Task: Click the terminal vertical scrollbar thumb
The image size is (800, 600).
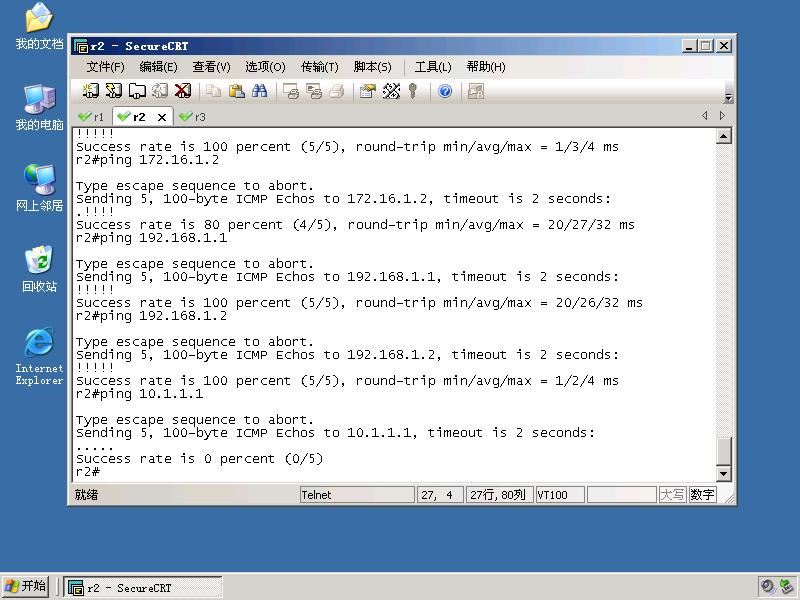Action: [x=723, y=451]
